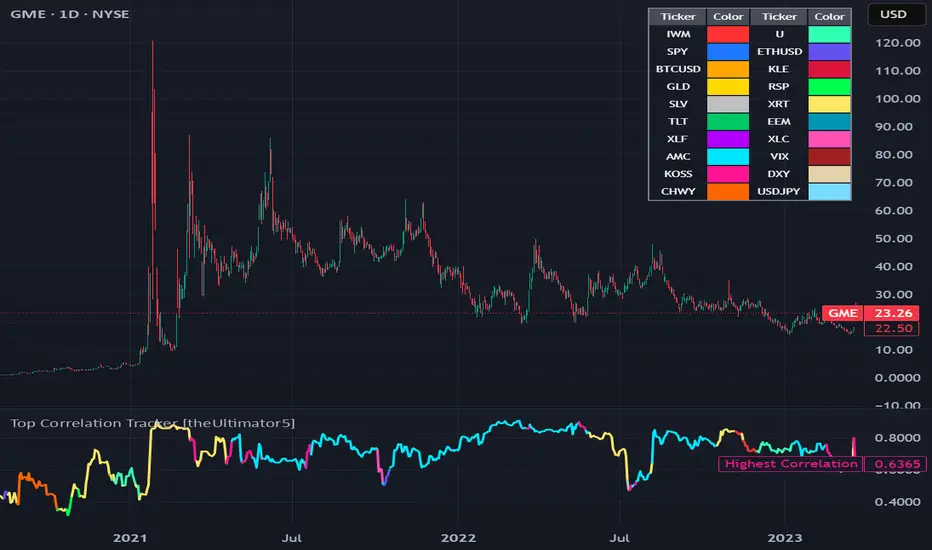Click the USDJPY light blue swatch
The height and width of the screenshot is (550, 932).
point(829,191)
